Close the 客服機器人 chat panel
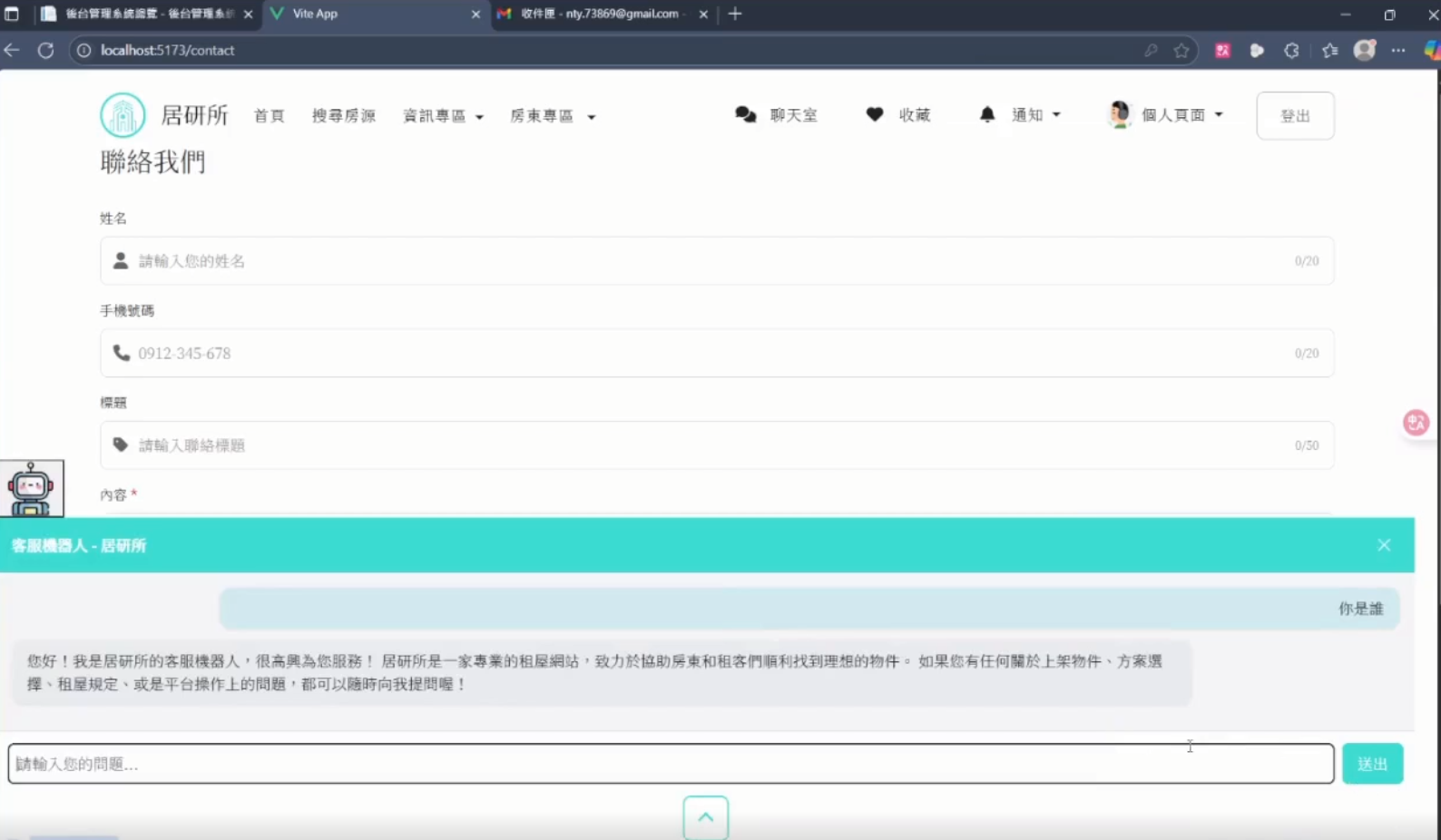 (x=1383, y=545)
